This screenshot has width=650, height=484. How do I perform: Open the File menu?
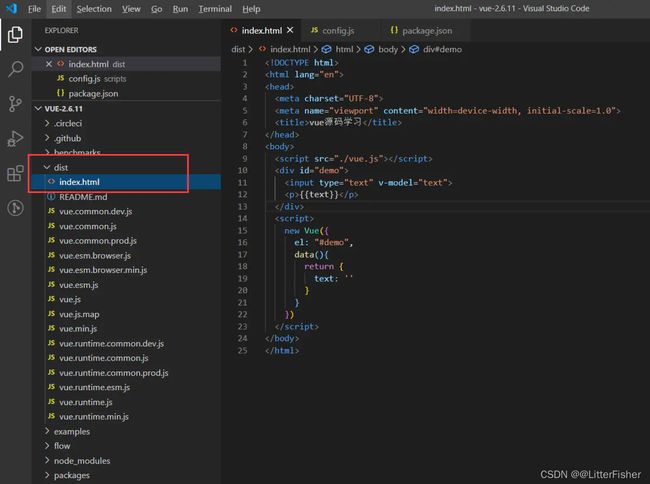coord(34,9)
